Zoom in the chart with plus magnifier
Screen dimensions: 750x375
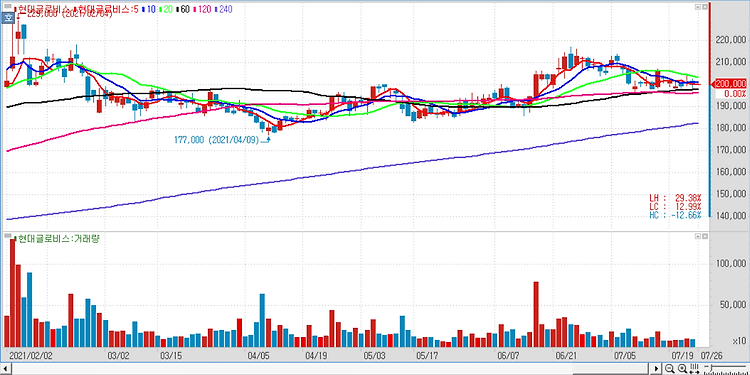pyautogui.click(x=683, y=368)
